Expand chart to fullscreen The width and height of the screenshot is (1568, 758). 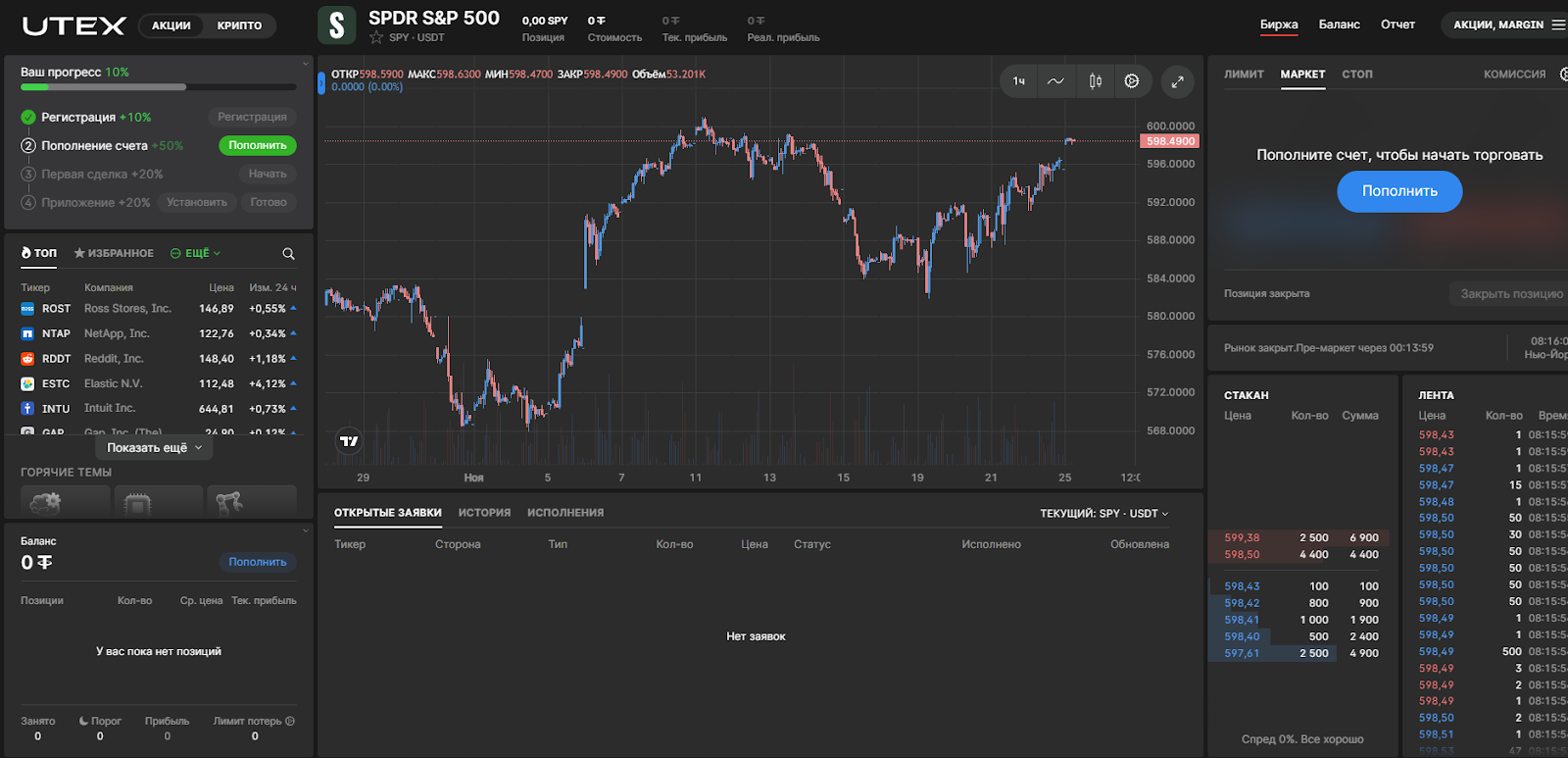[1177, 81]
